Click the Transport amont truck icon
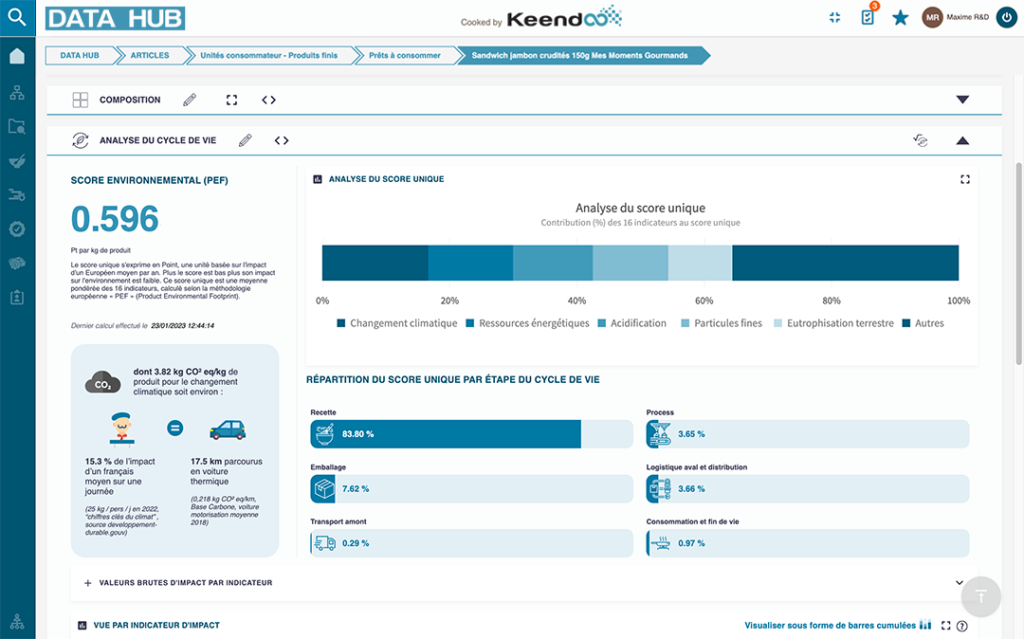 325,543
